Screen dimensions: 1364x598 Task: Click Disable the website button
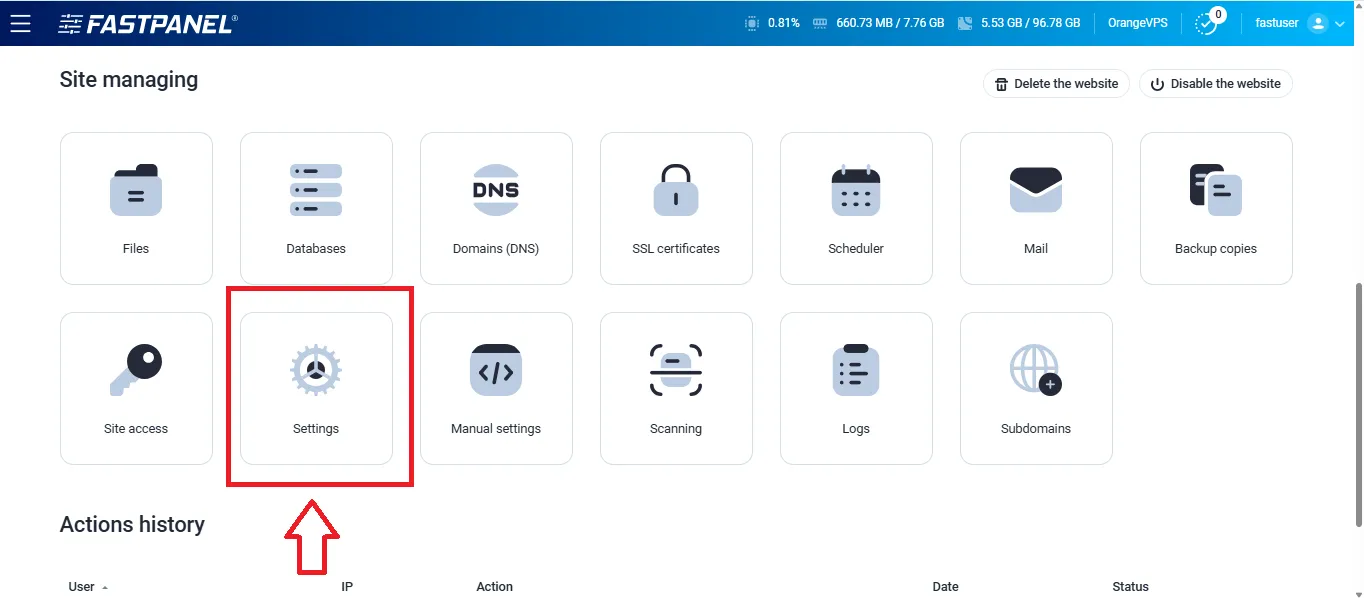pos(1215,84)
